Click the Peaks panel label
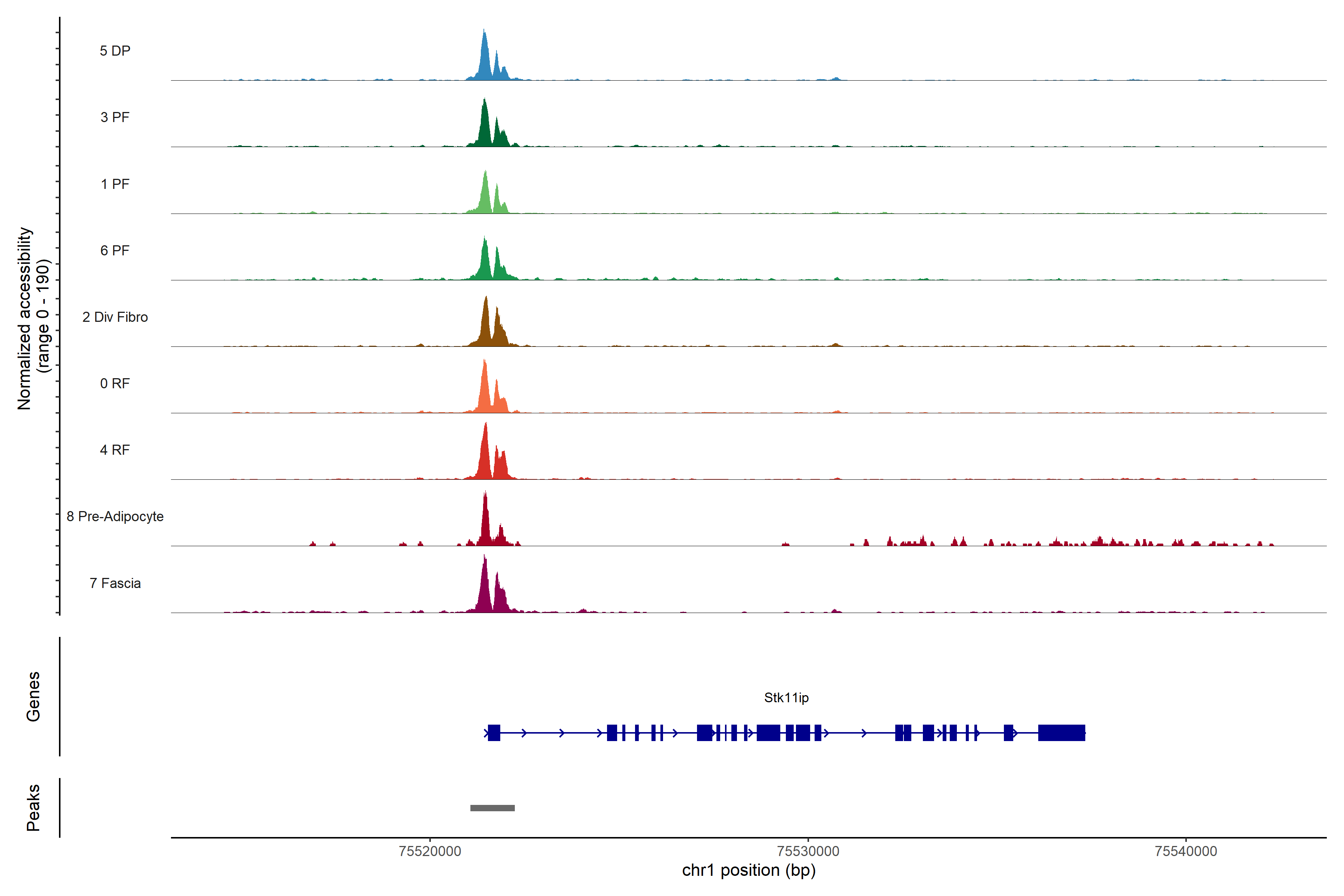Viewport: 1344px width, 896px height. tap(33, 808)
